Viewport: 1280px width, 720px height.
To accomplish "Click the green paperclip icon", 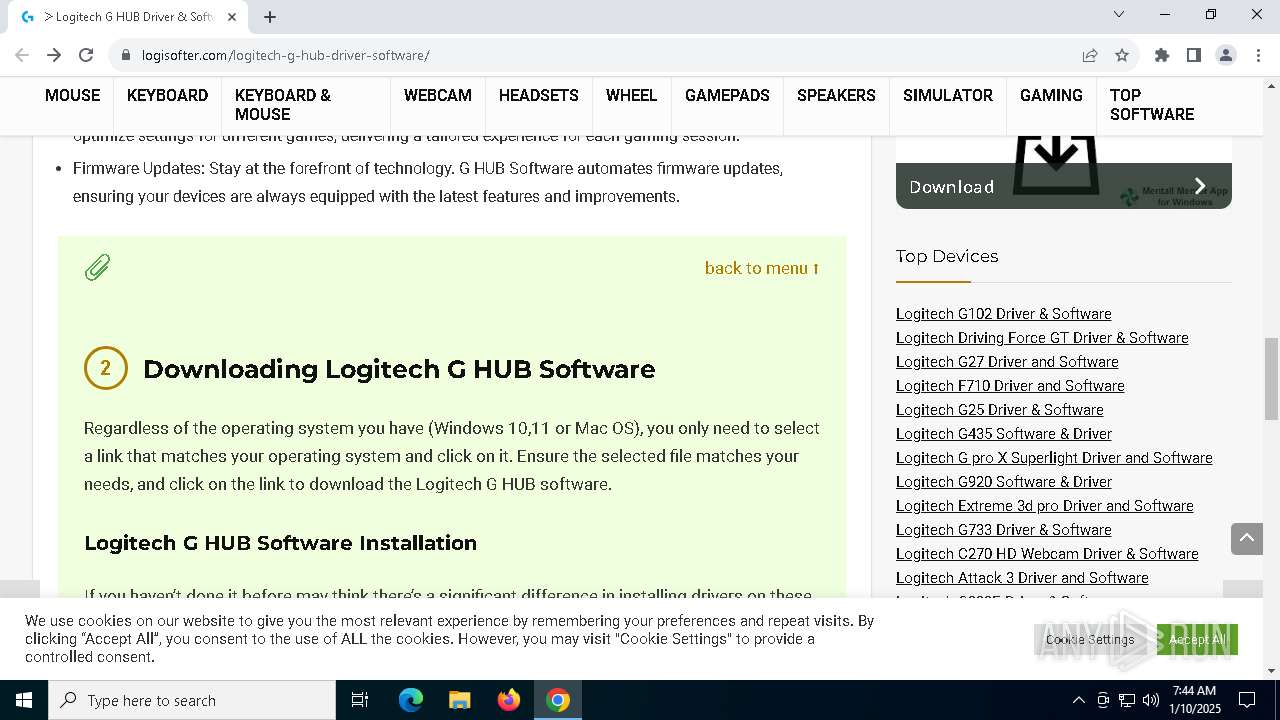I will [x=97, y=267].
